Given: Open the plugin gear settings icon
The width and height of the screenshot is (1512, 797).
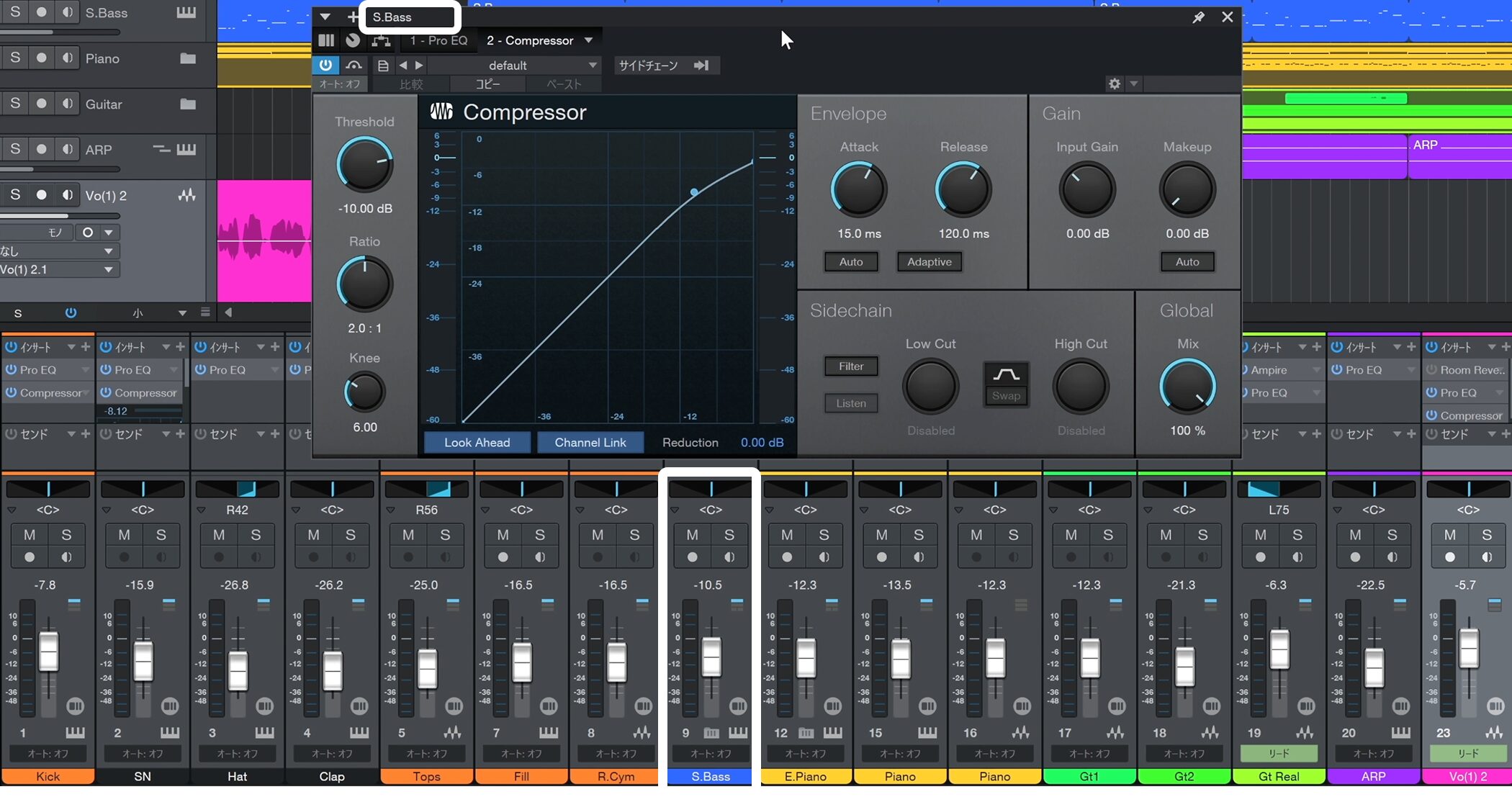Looking at the screenshot, I should click(x=1115, y=84).
